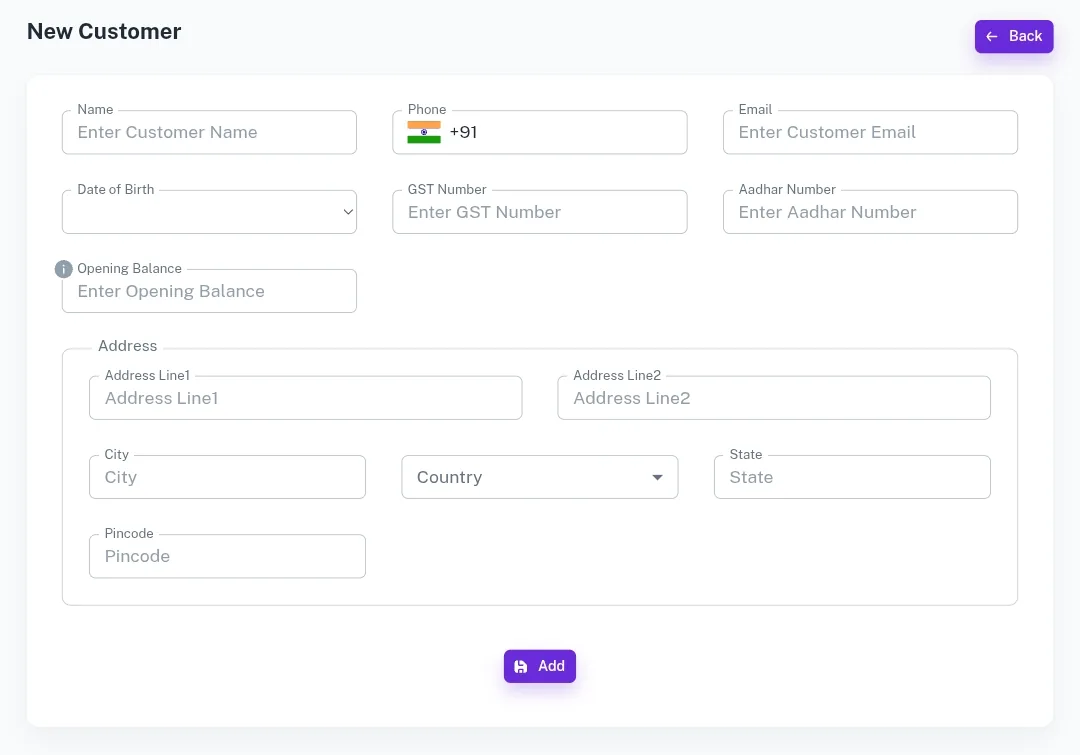Click the Address Line2 field

coord(774,398)
